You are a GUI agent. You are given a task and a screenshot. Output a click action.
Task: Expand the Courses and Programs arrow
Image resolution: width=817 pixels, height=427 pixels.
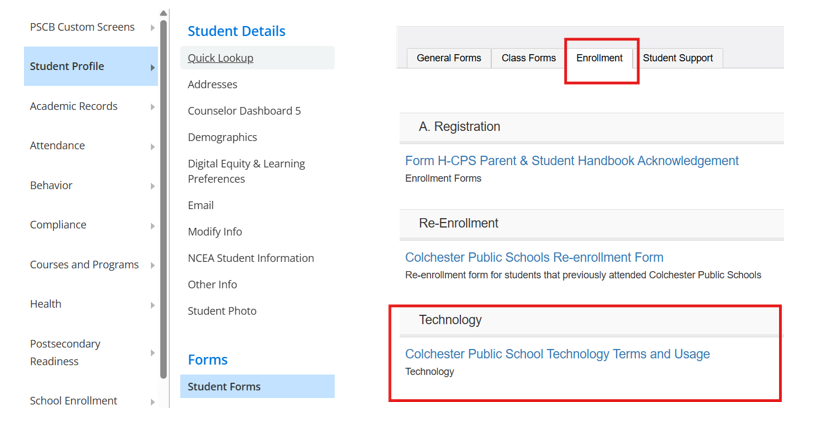153,265
